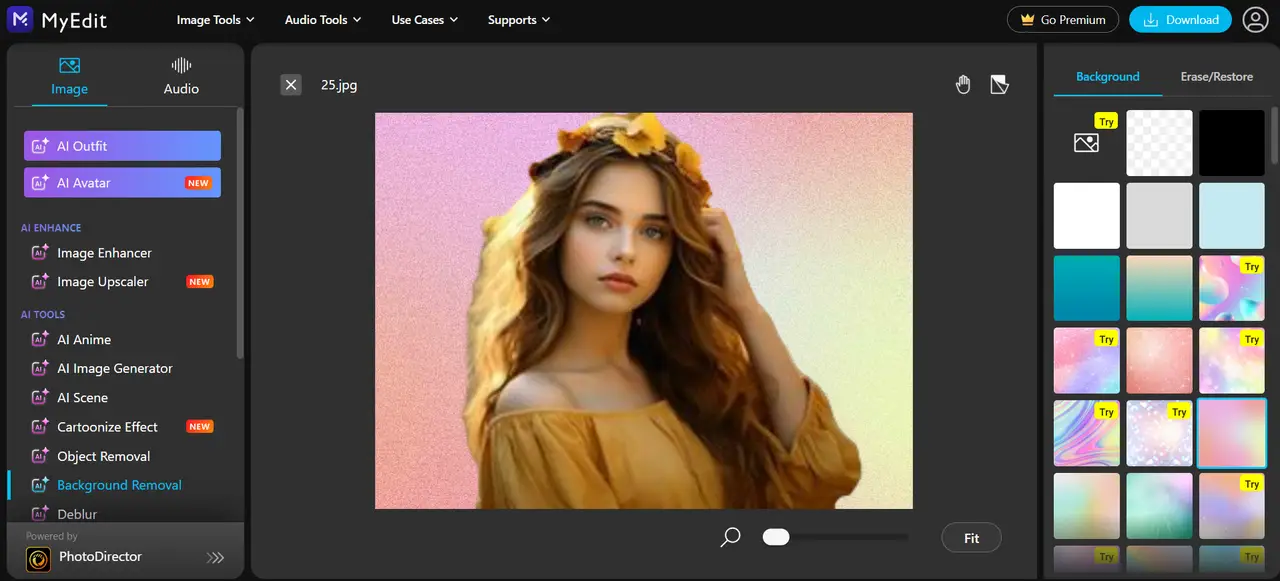This screenshot has width=1280, height=581.
Task: Open the Supports dropdown menu
Action: pyautogui.click(x=519, y=20)
